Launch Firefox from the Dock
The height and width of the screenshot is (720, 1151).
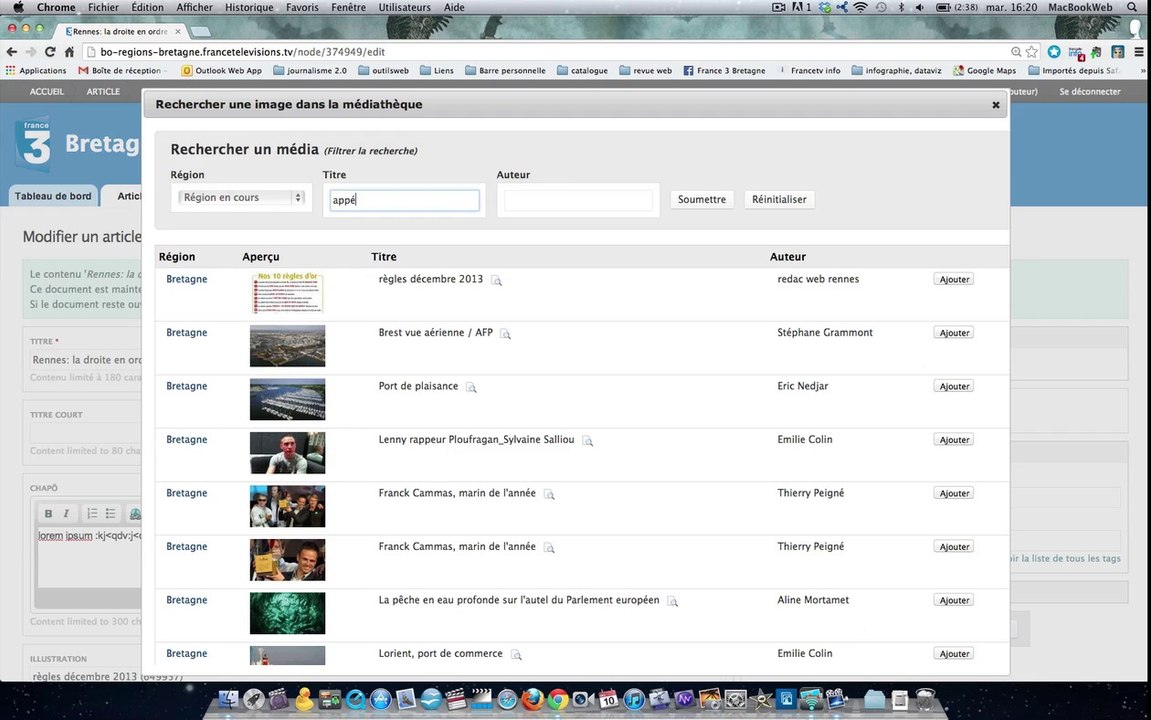(x=532, y=699)
